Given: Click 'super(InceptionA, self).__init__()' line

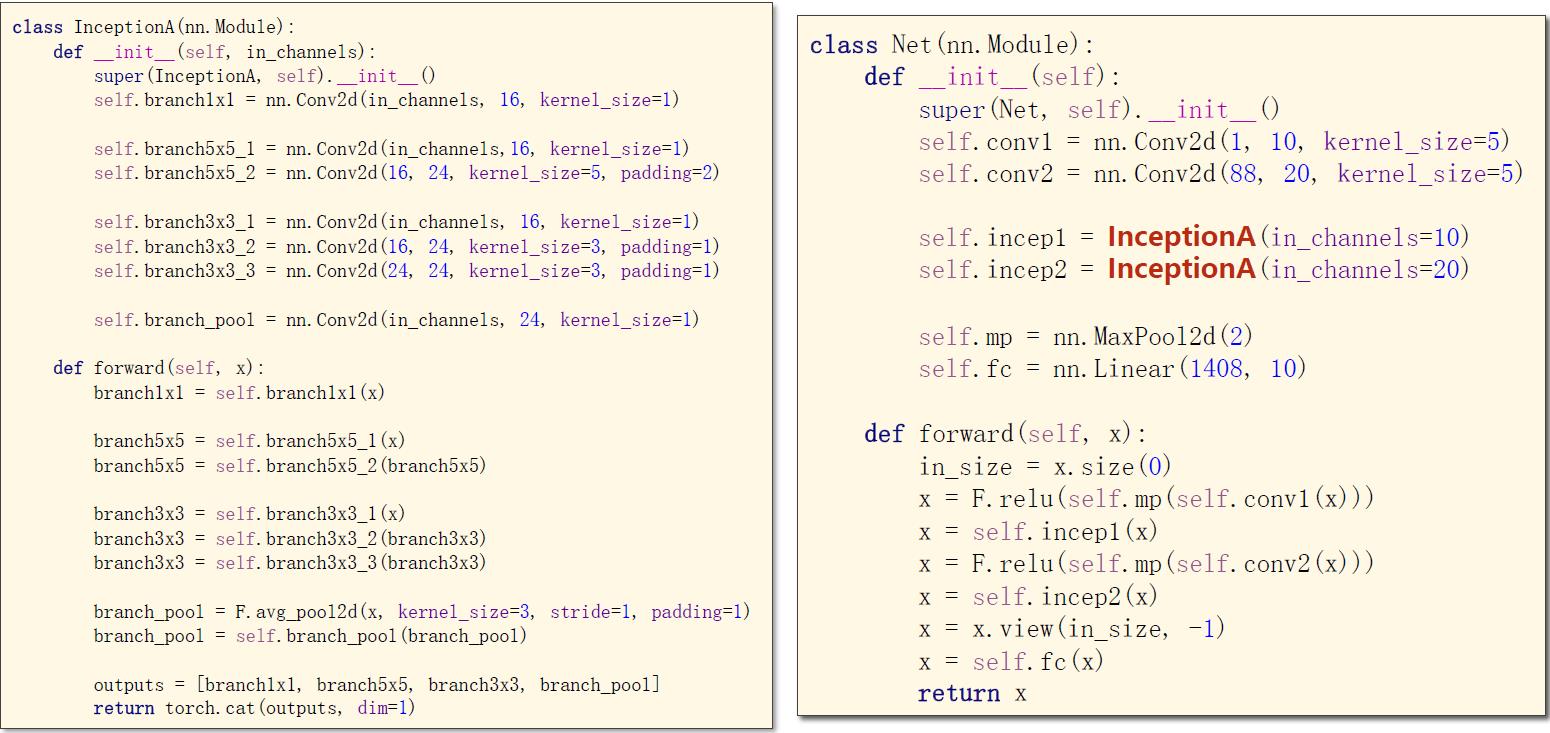Looking at the screenshot, I should pyautogui.click(x=265, y=77).
